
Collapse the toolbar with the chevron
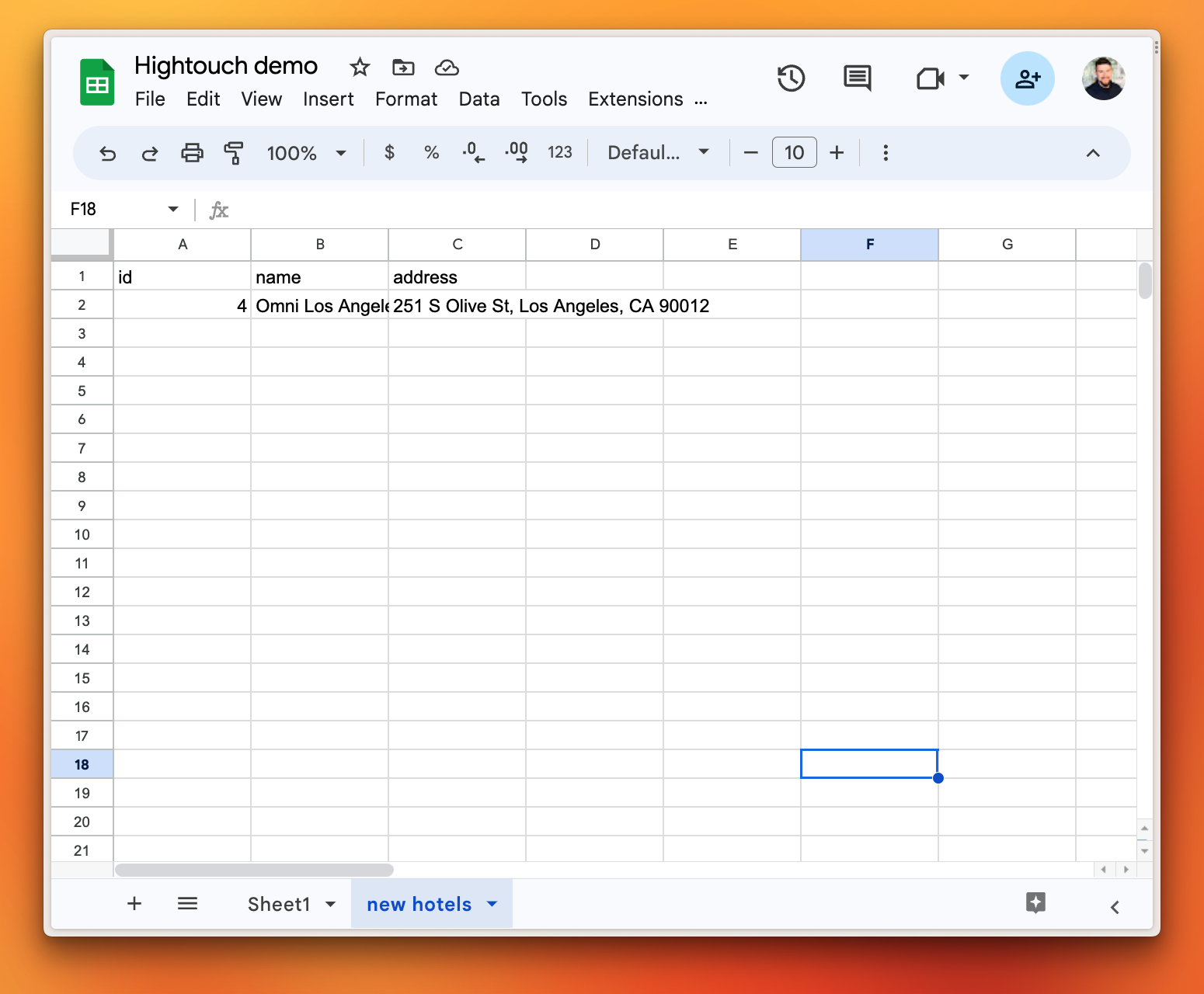(1093, 153)
